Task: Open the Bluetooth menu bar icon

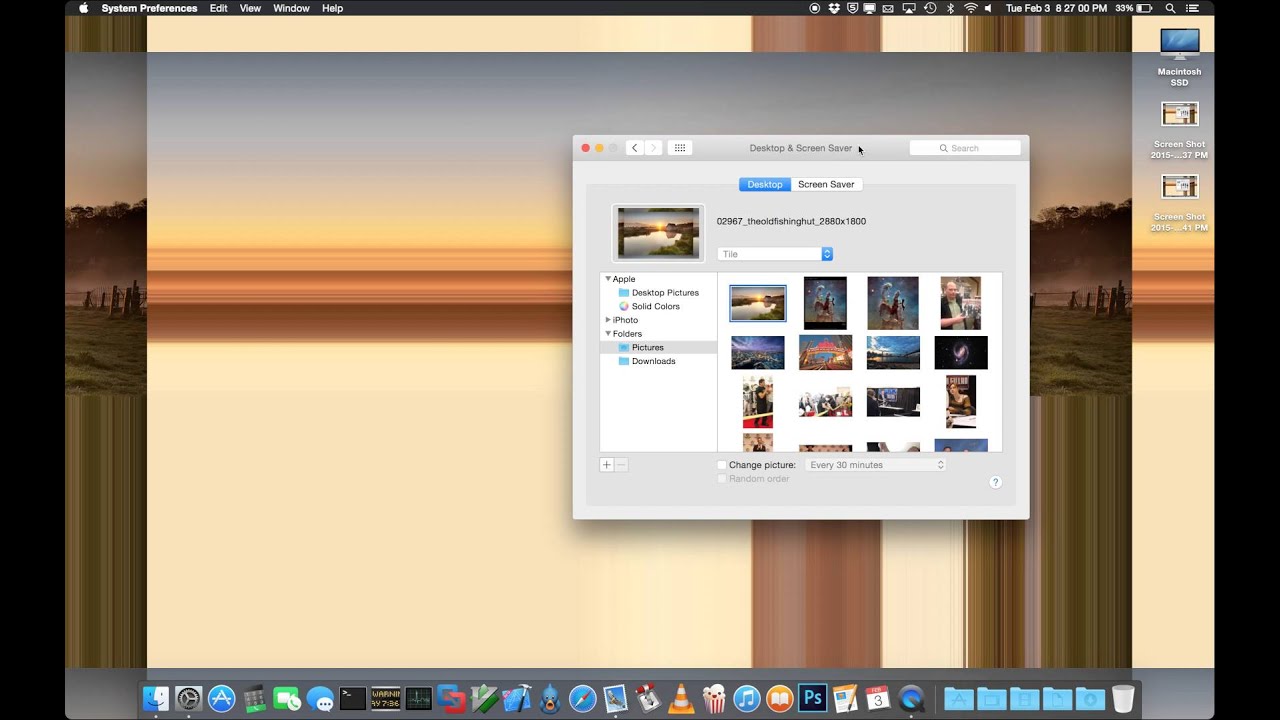Action: click(948, 8)
